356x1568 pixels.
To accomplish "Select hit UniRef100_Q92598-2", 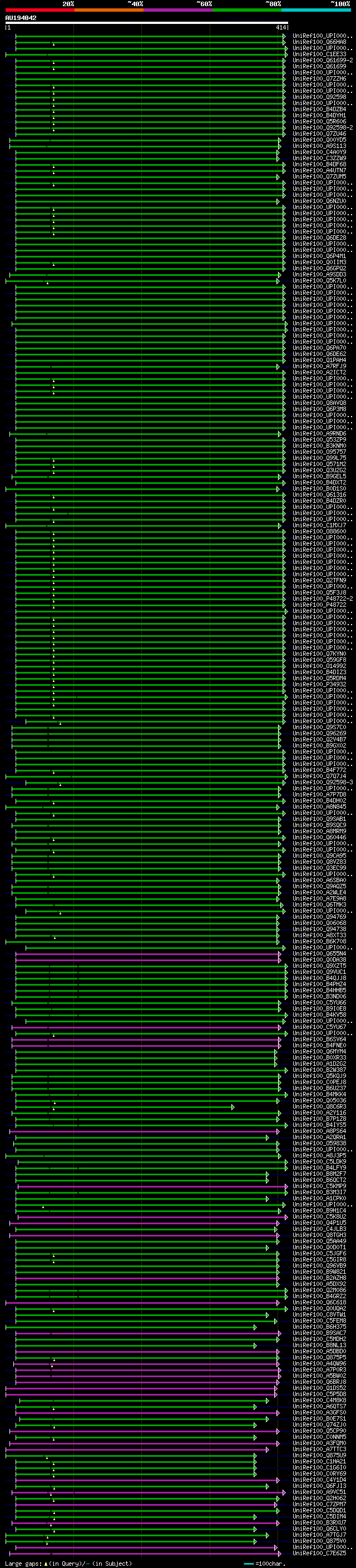I will [323, 127].
